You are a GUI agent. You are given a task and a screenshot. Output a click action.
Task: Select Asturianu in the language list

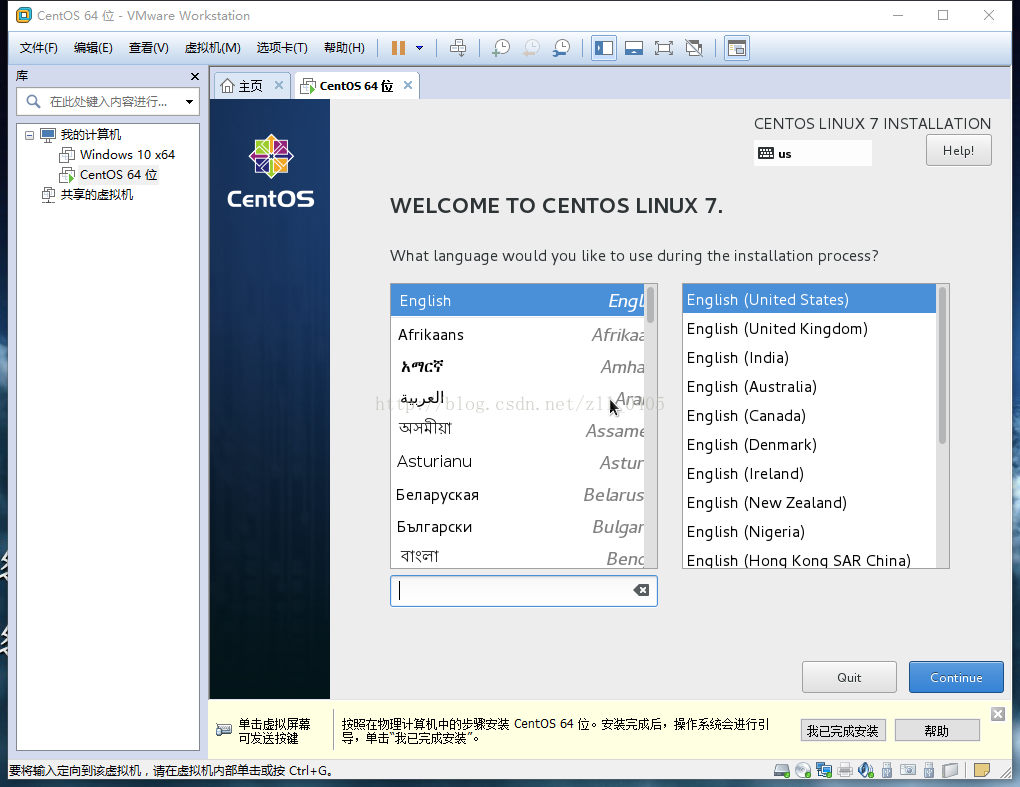tap(517, 462)
